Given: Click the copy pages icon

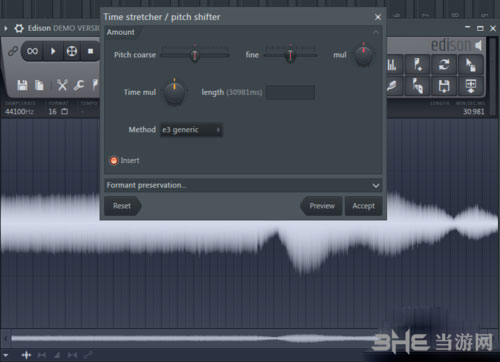Looking at the screenshot, I should pyautogui.click(x=39, y=85).
